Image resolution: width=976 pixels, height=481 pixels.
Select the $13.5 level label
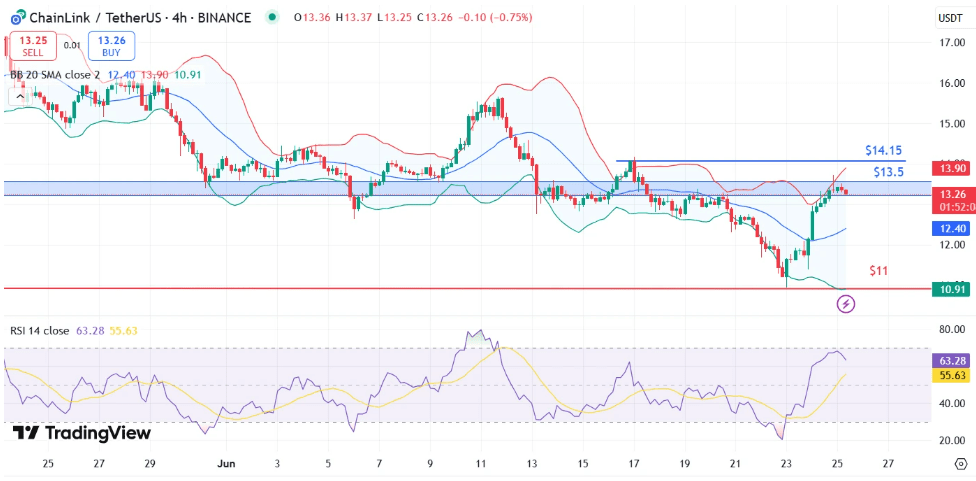(x=888, y=172)
